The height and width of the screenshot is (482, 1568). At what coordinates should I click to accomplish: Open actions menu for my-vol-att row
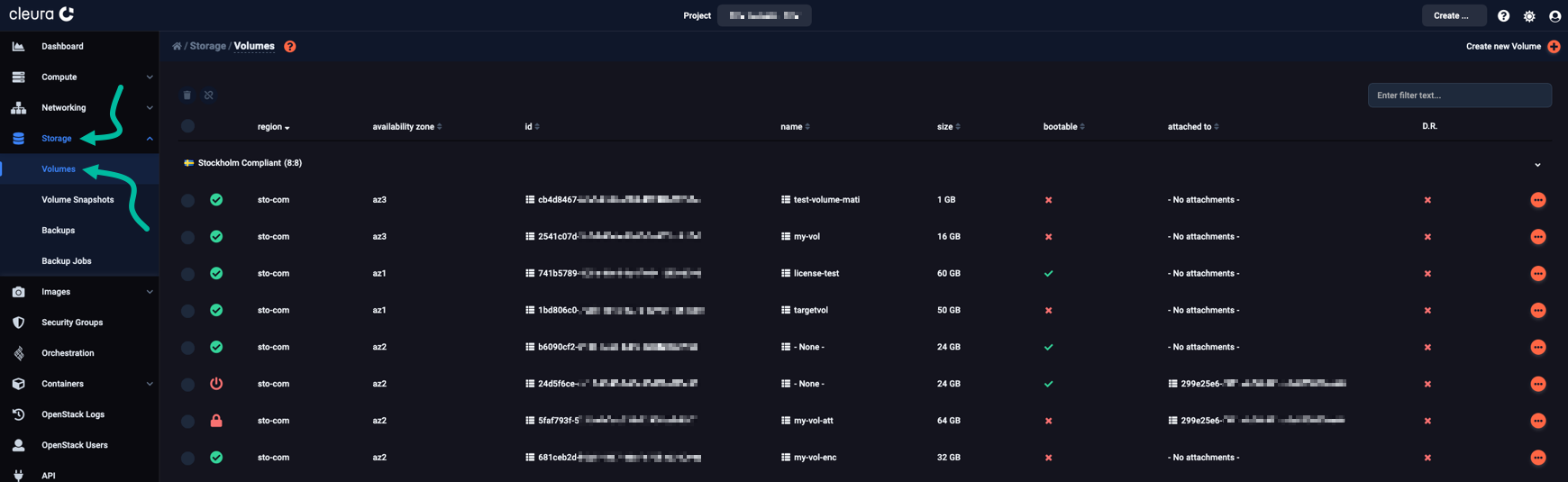(x=1538, y=421)
